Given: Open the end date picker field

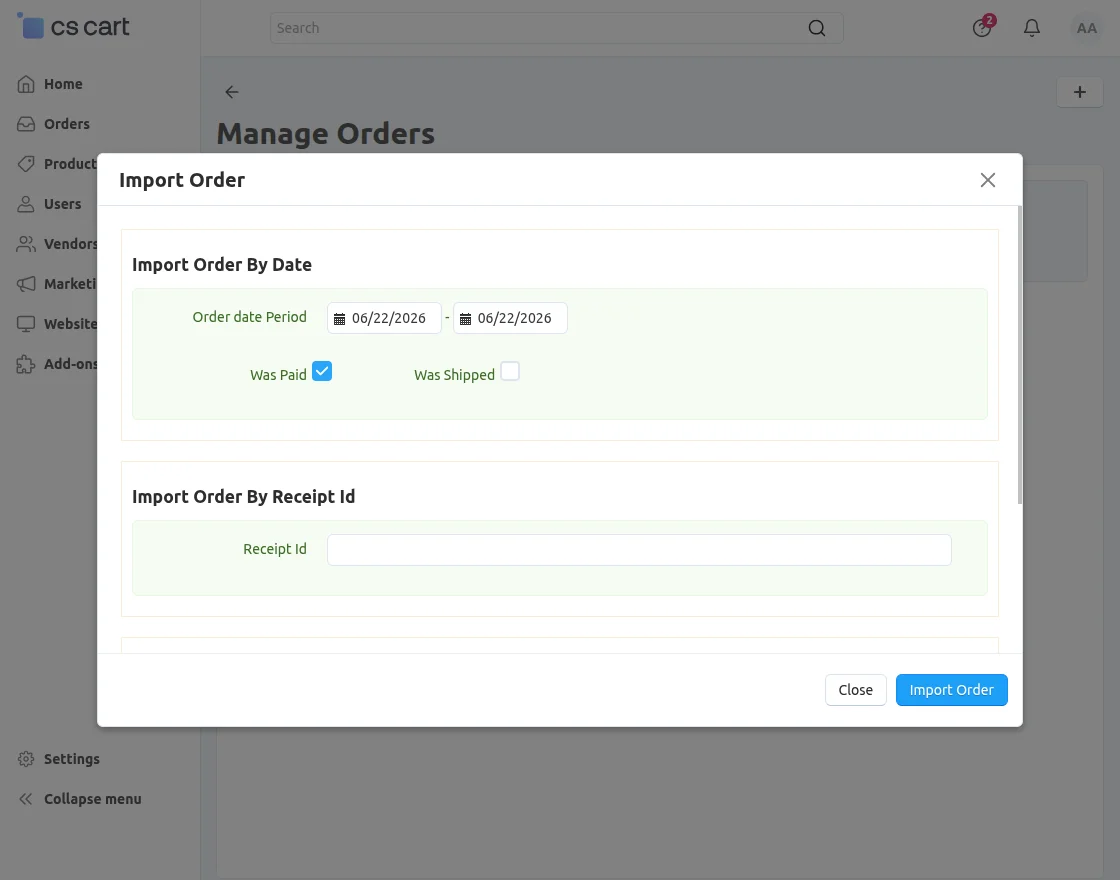Looking at the screenshot, I should 510,318.
